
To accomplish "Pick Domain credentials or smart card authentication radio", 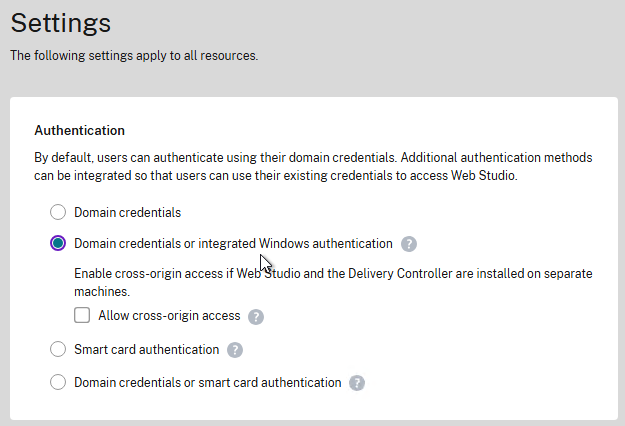I will (58, 382).
